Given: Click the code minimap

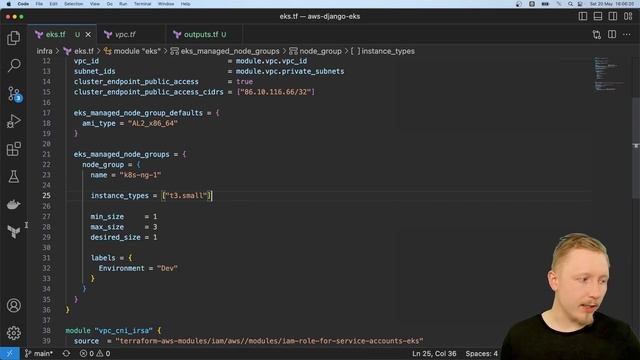Looking at the screenshot, I should point(608,74).
